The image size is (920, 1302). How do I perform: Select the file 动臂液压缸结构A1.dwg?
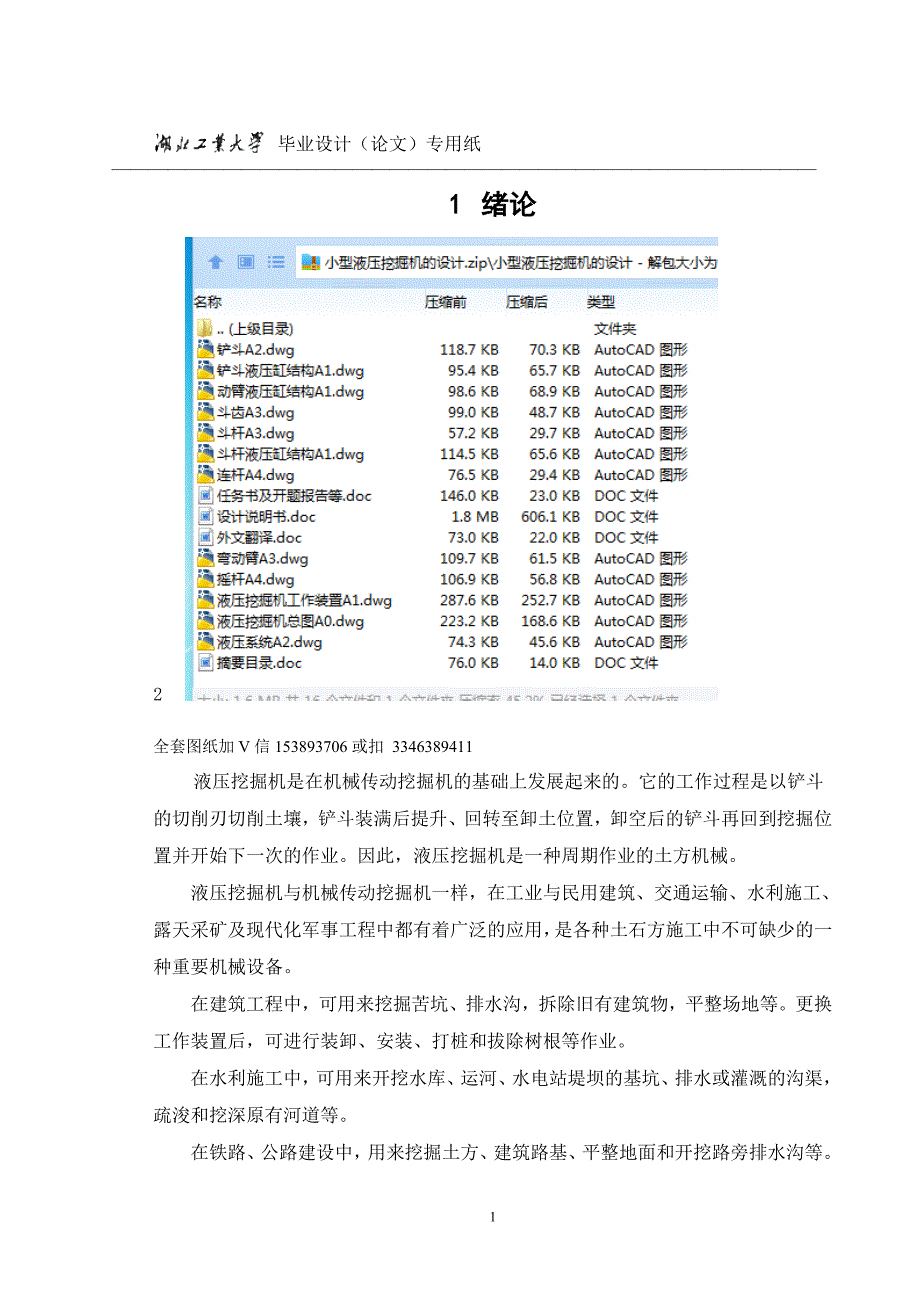click(x=291, y=392)
